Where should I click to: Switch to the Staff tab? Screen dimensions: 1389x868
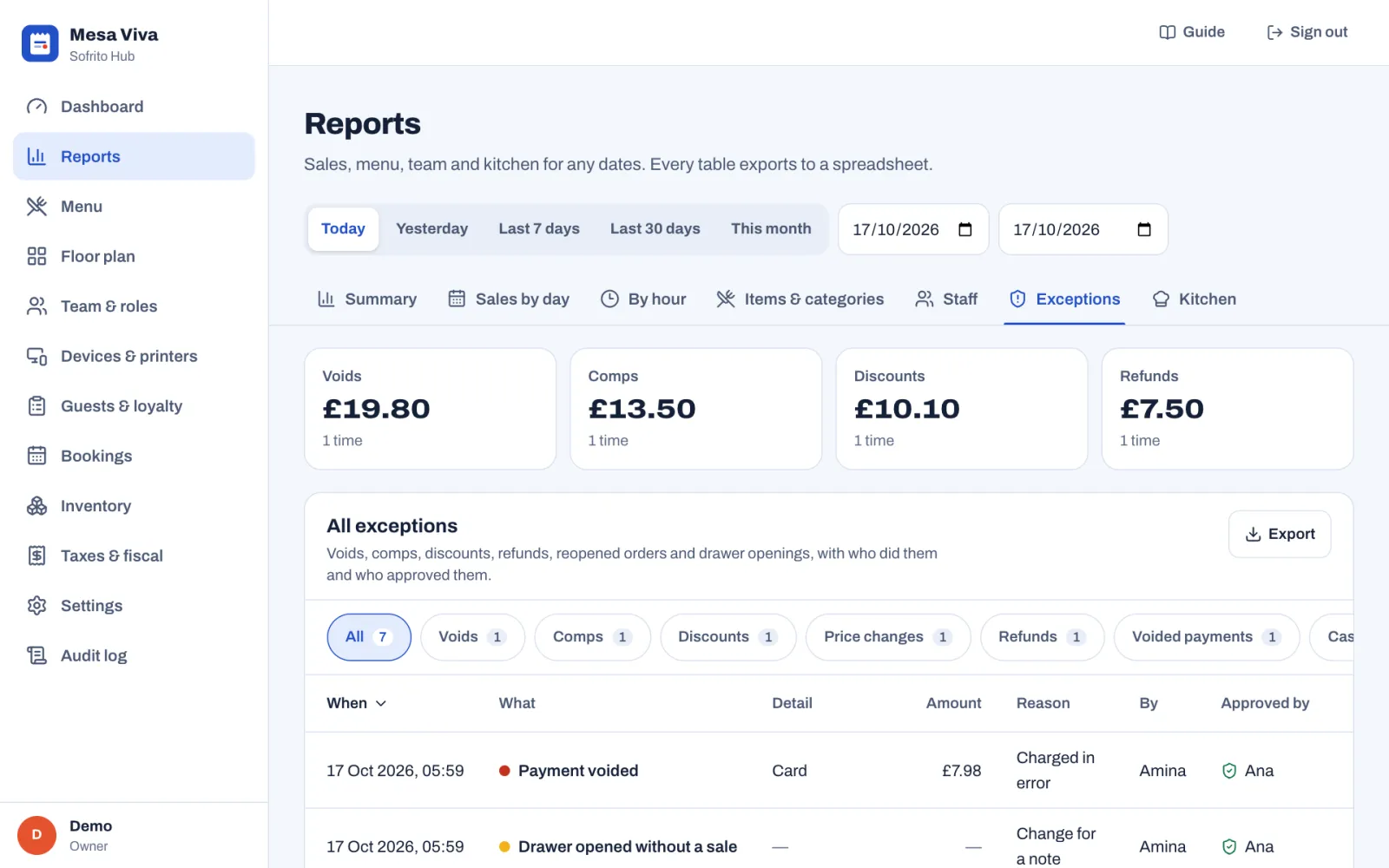946,299
